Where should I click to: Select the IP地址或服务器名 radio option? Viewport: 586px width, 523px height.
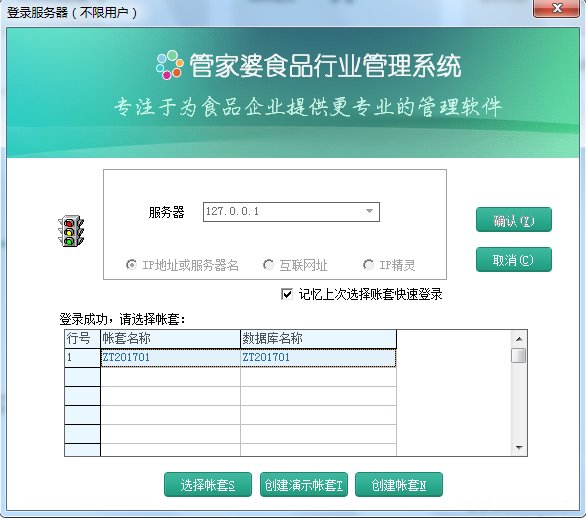[x=131, y=265]
